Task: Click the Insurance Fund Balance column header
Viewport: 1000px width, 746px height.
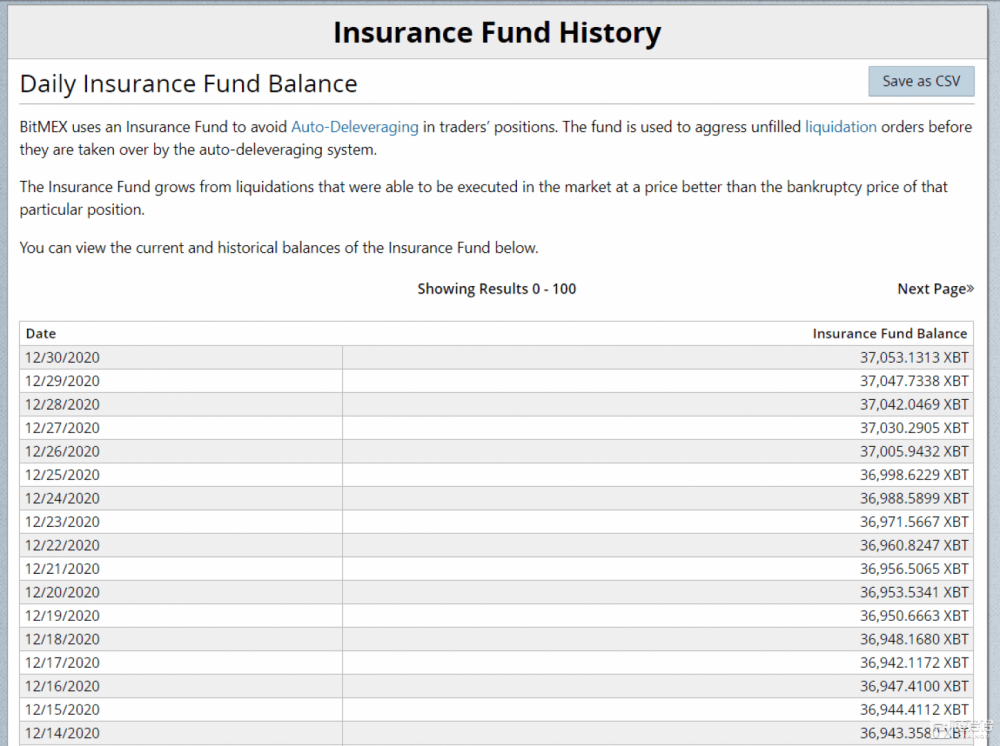Action: pos(889,334)
